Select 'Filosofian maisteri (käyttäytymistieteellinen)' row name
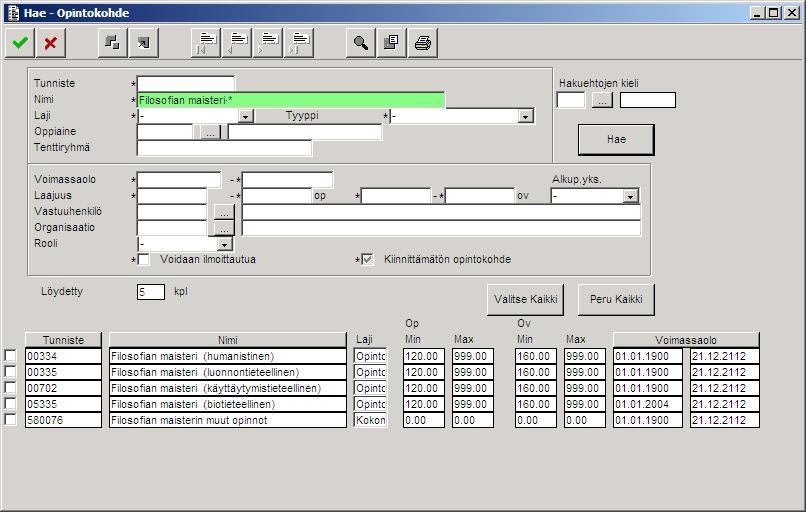The height and width of the screenshot is (512, 806). (x=228, y=388)
